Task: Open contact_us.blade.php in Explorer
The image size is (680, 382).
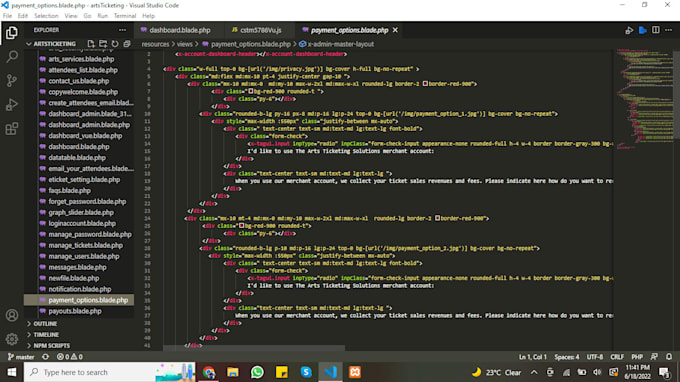Action: pos(78,81)
